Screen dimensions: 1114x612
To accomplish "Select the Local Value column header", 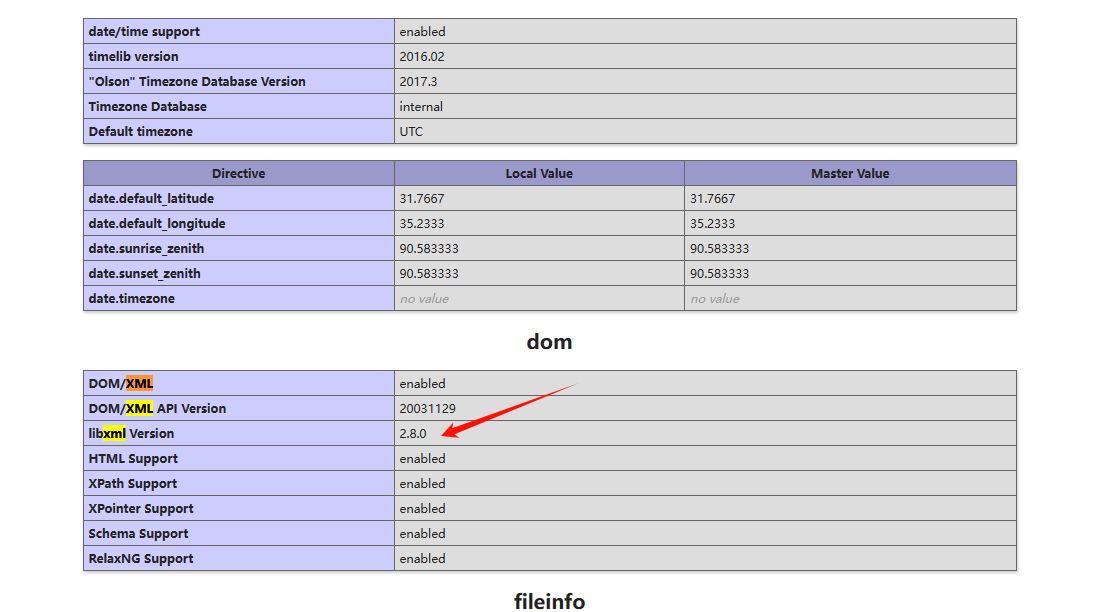I will pos(538,173).
